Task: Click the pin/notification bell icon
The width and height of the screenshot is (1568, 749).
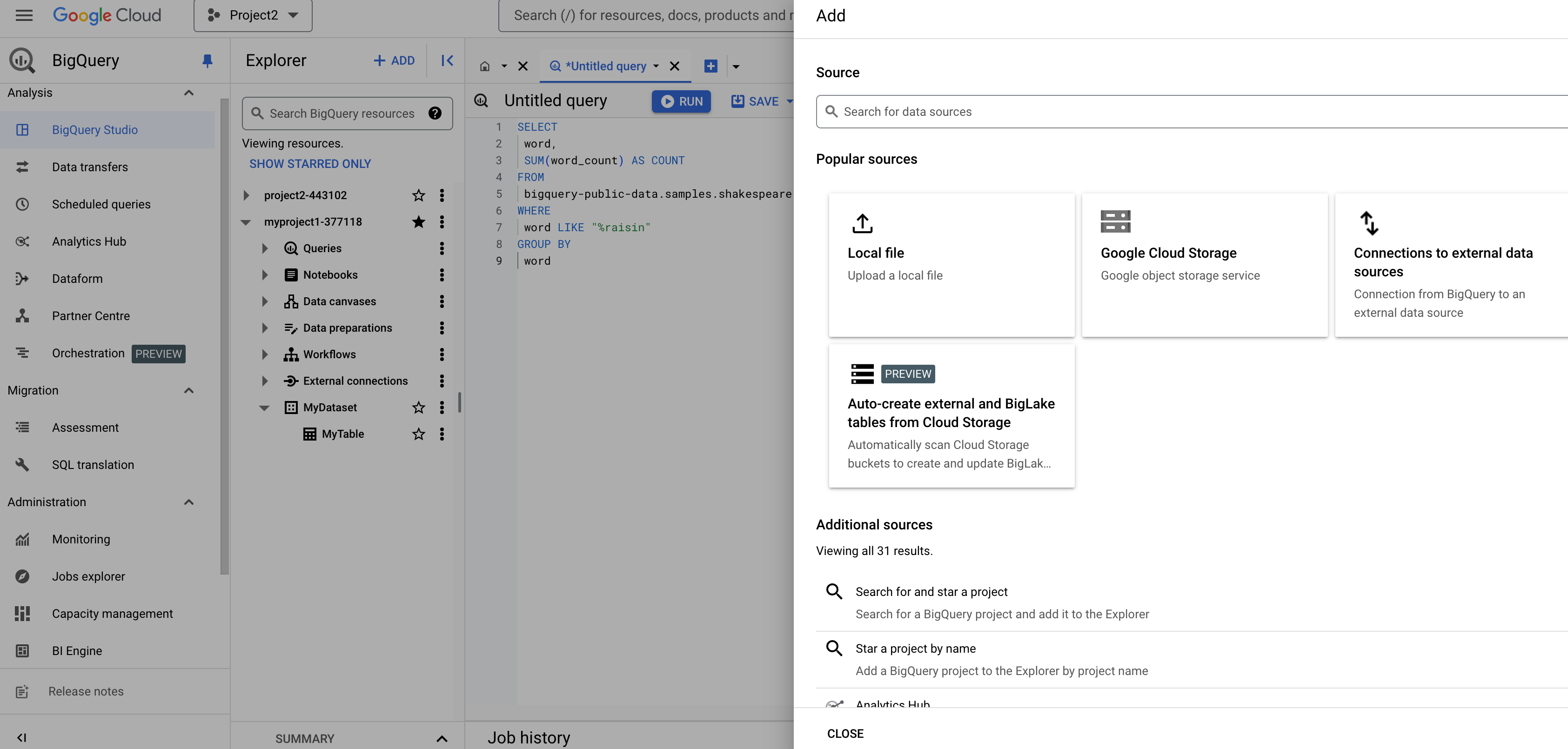Action: 205,60
